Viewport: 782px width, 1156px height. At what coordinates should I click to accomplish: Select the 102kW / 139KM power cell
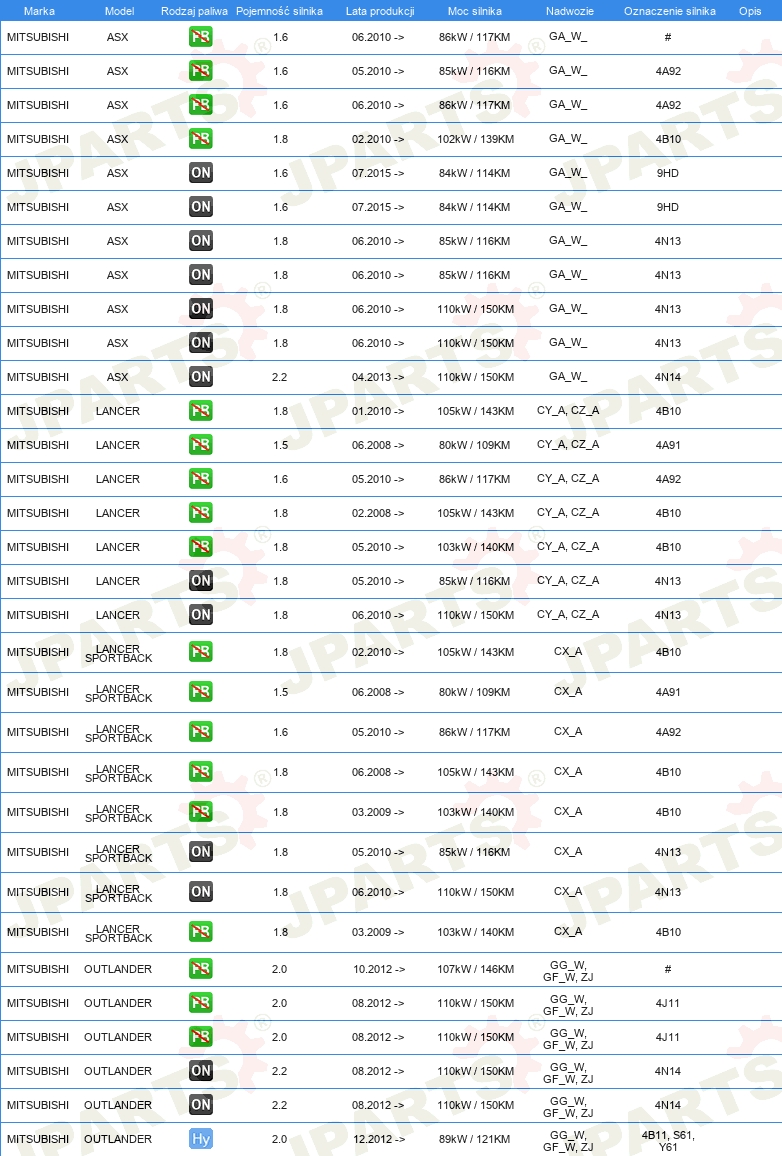coord(475,139)
